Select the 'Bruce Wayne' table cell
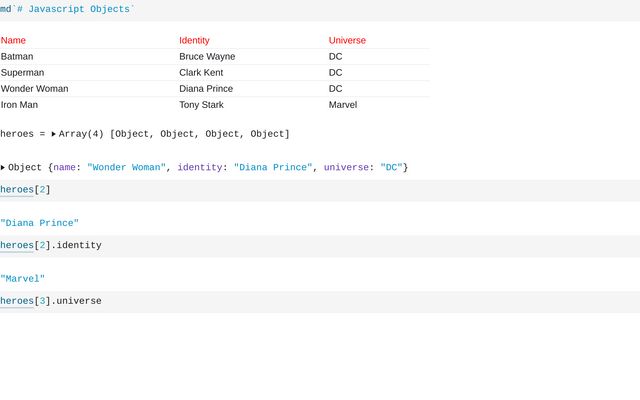 [x=207, y=56]
